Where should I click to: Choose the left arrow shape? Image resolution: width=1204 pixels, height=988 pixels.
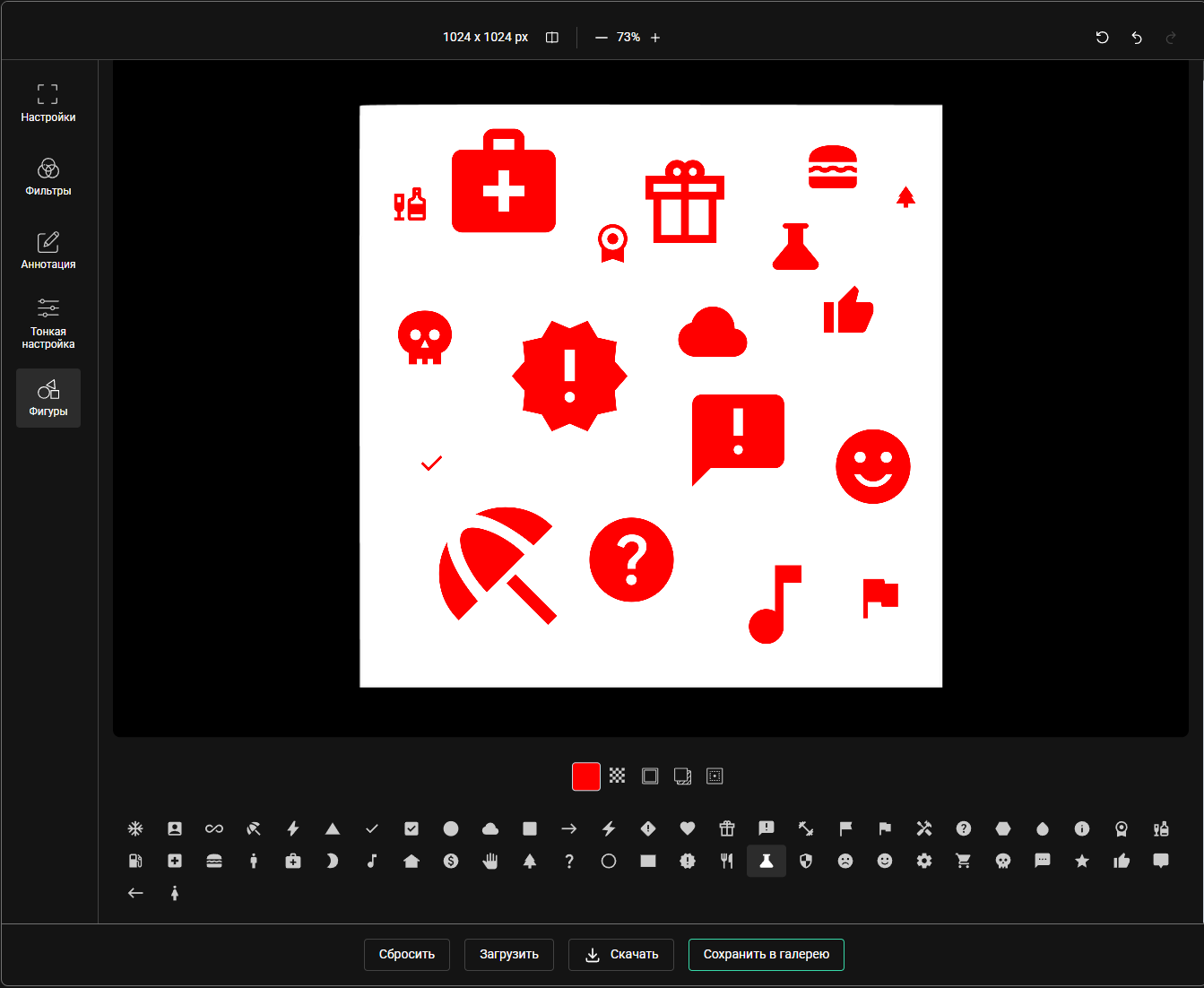pos(135,893)
